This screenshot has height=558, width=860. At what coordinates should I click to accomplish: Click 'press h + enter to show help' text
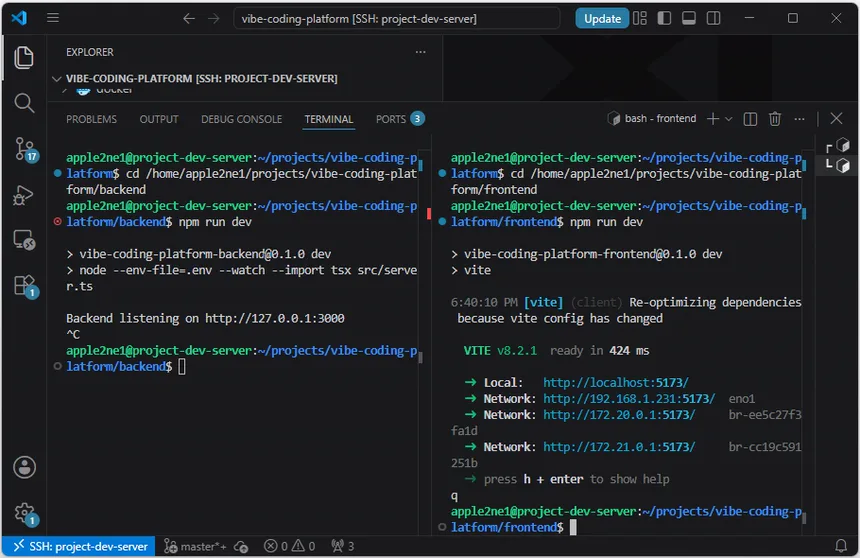coord(576,479)
